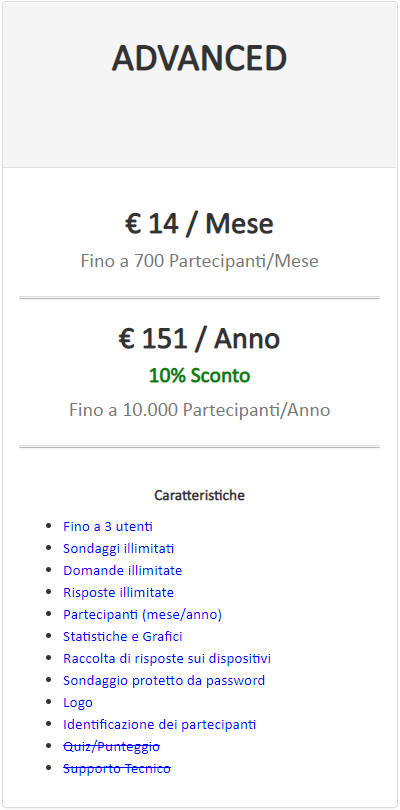Open the 'Domande illimitate' link
This screenshot has width=400, height=810.
(122, 571)
